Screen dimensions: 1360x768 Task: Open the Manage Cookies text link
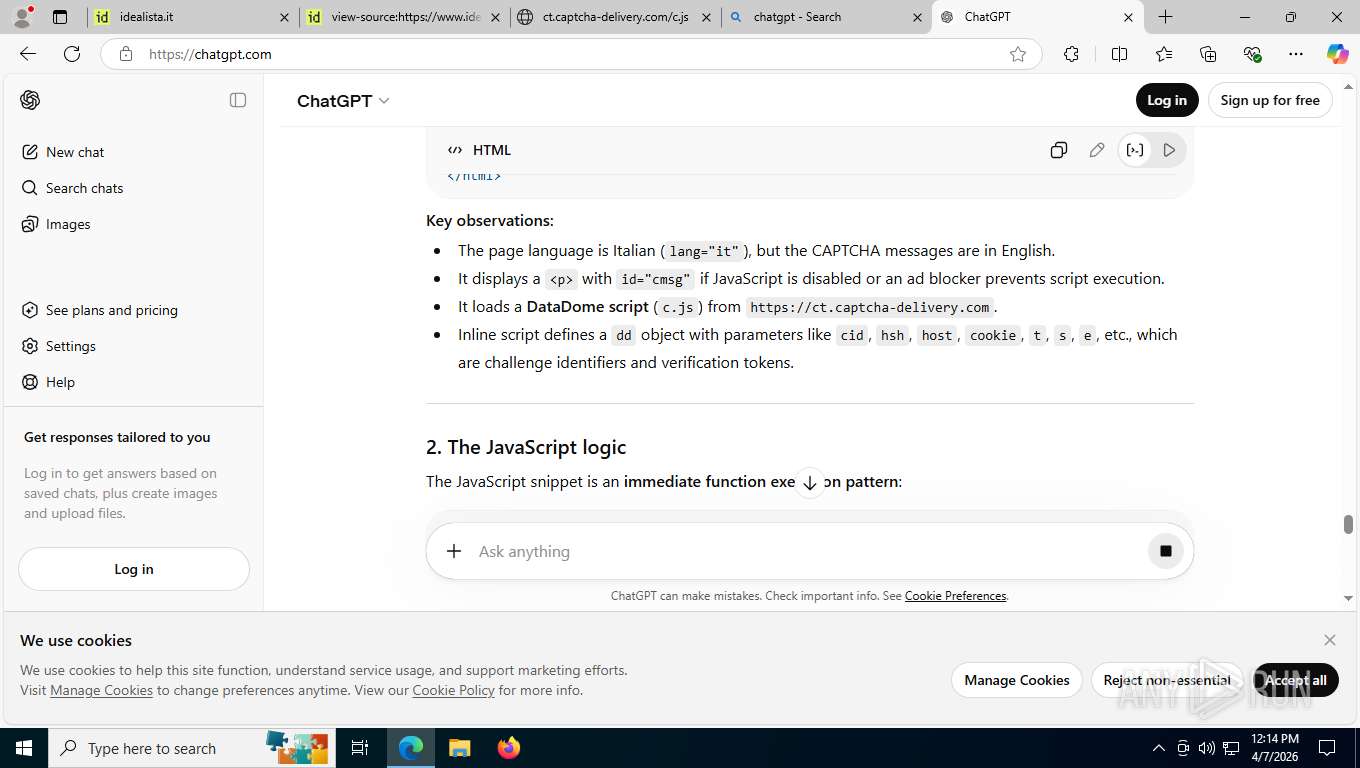101,690
